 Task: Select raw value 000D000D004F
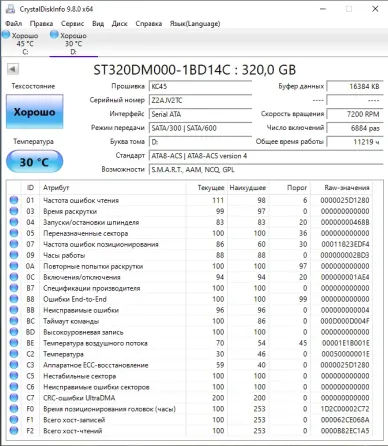345,321
